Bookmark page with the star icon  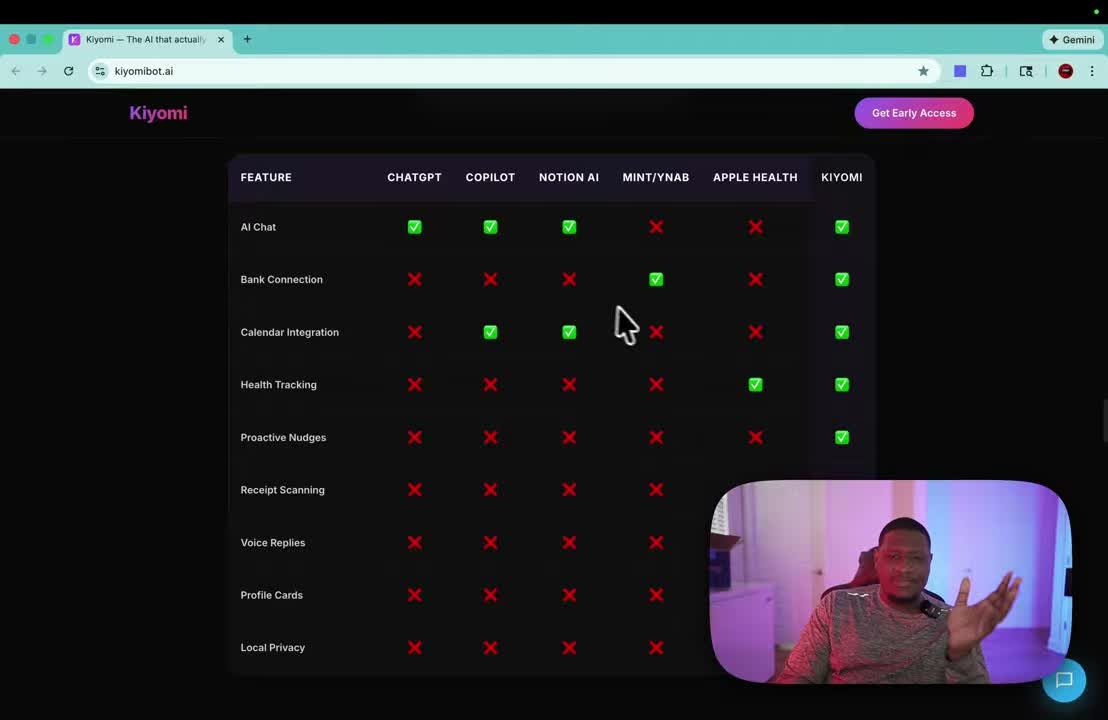923,71
